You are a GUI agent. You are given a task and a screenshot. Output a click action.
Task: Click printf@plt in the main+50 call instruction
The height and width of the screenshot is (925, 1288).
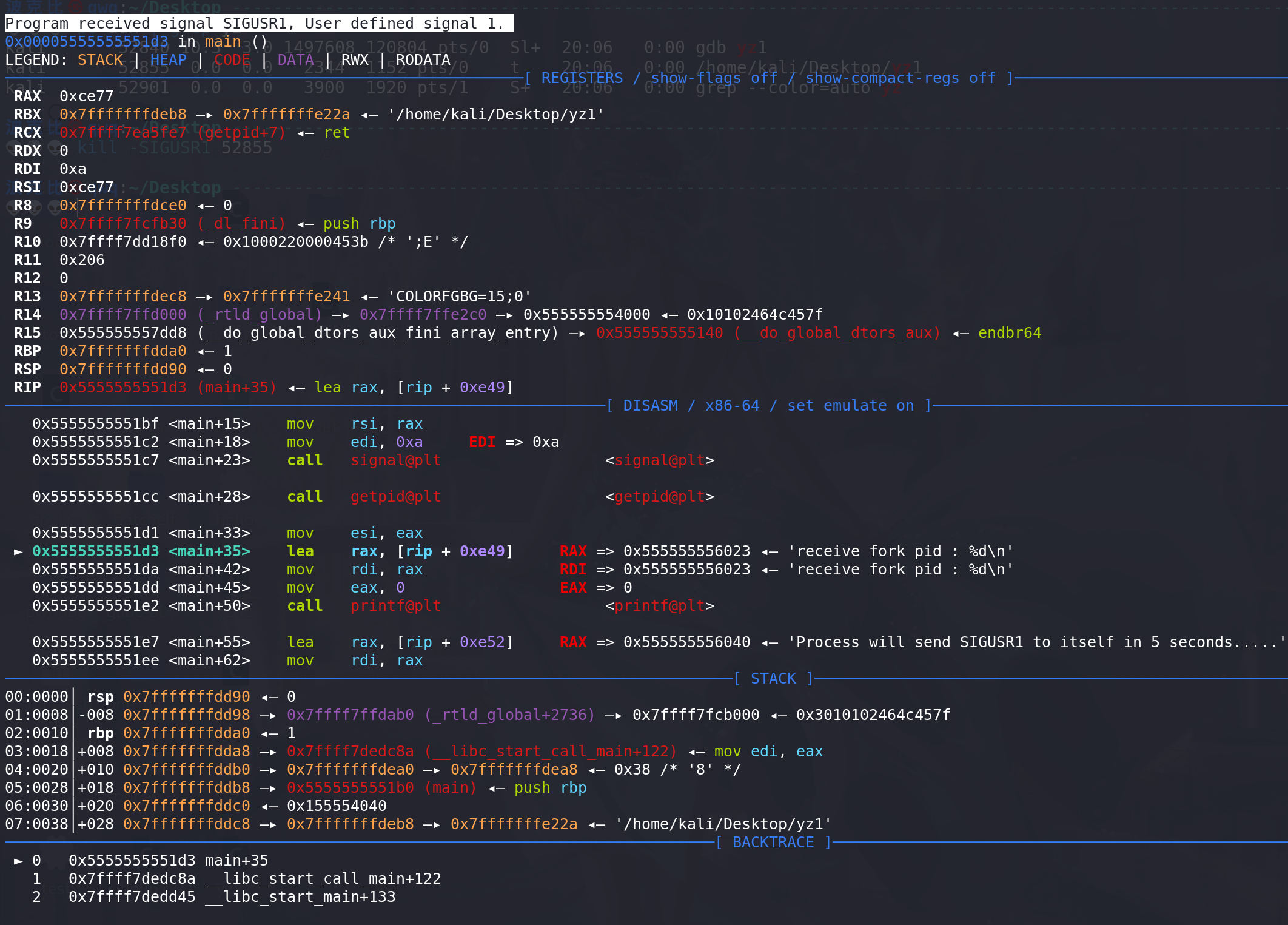click(x=396, y=606)
